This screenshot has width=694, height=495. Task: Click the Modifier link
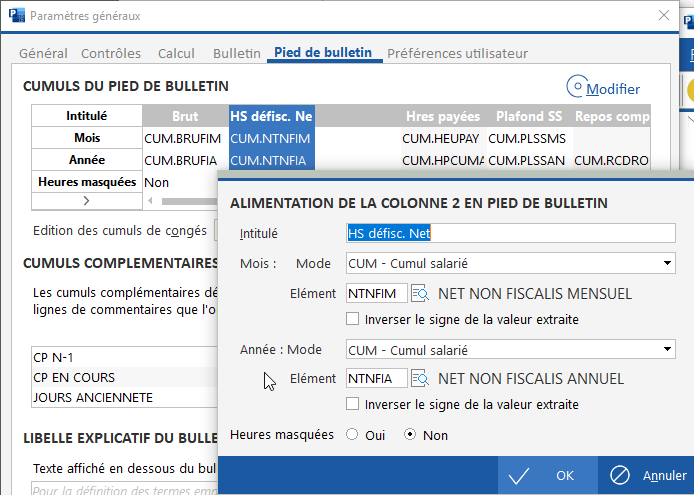[x=613, y=89]
